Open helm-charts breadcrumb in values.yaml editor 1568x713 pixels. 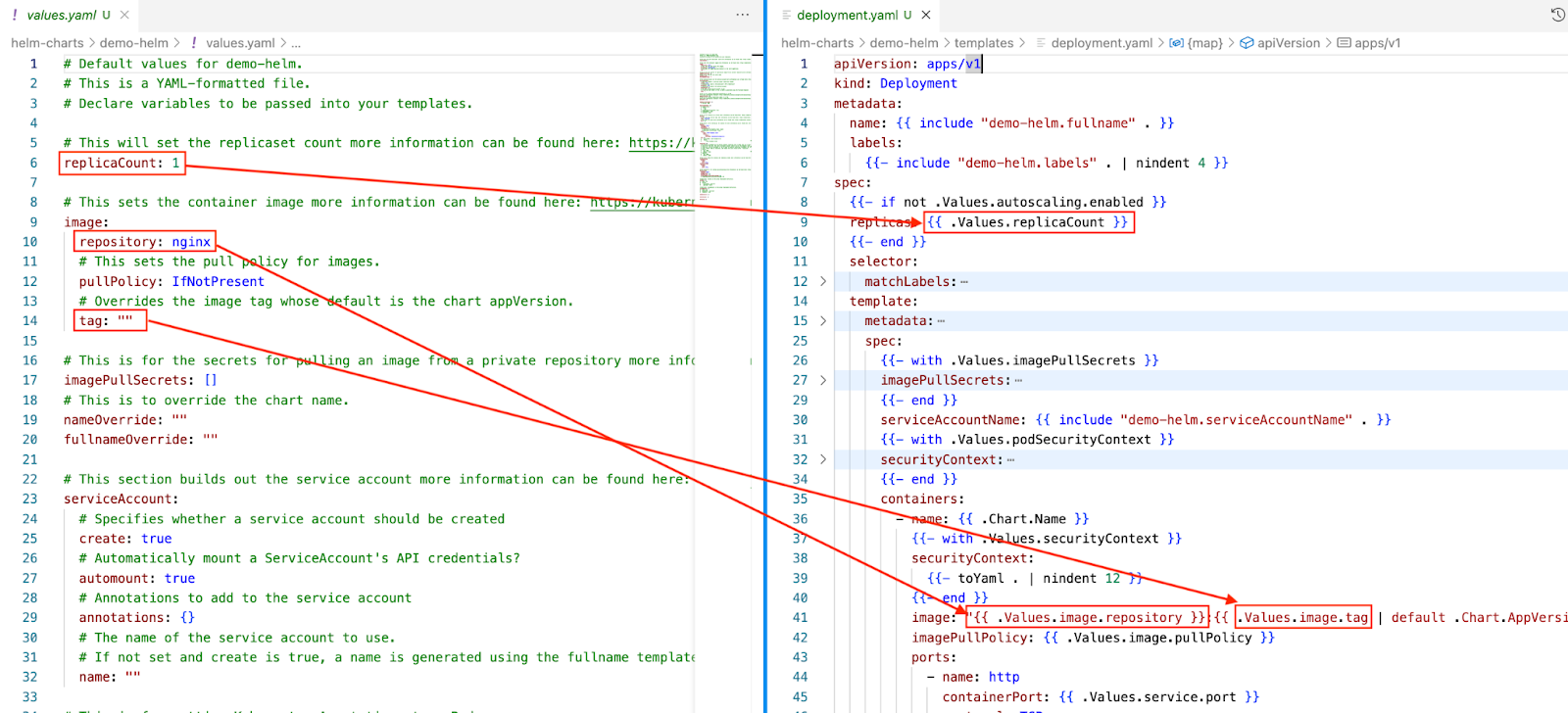pos(47,43)
